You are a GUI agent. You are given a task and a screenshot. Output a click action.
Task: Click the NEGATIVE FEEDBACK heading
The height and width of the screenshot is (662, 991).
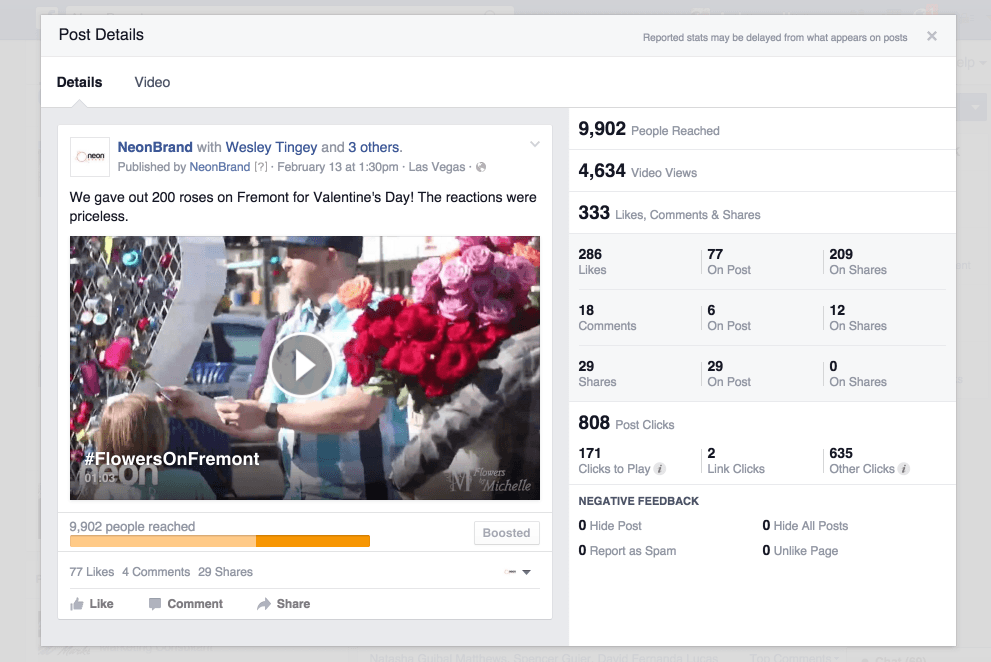[x=638, y=501]
